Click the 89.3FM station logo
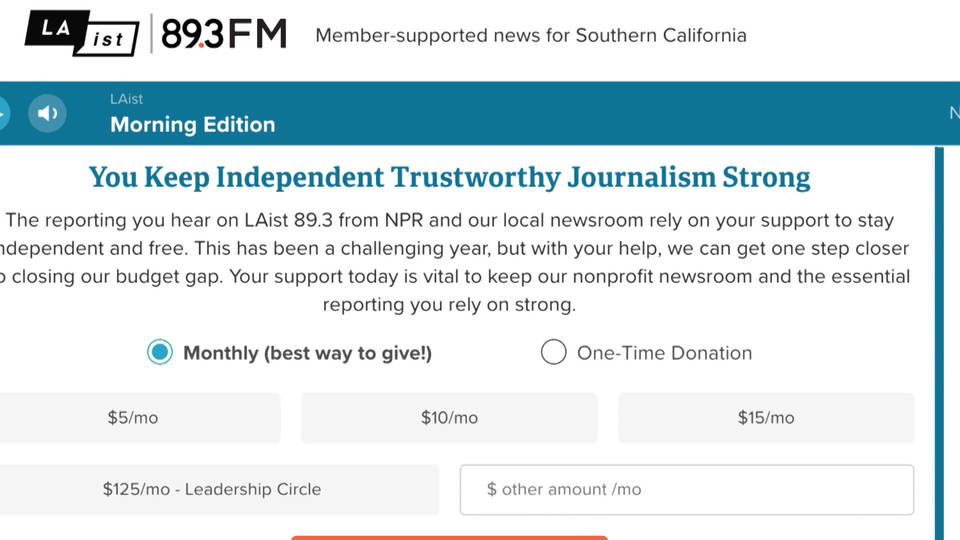Screen dimensions: 960x540 (x=223, y=34)
